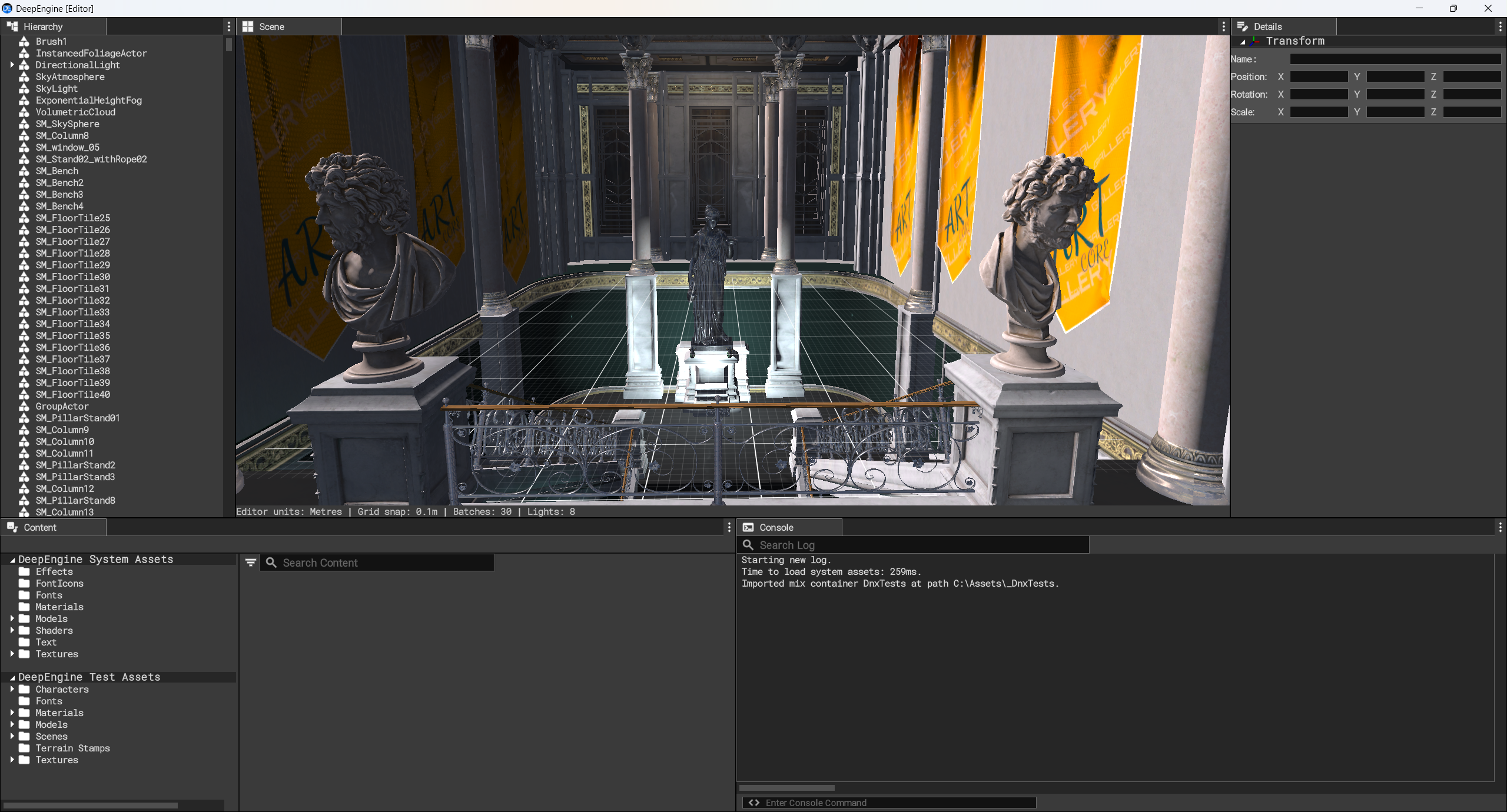The image size is (1507, 812).
Task: Click the Position X field
Action: pos(1319,76)
